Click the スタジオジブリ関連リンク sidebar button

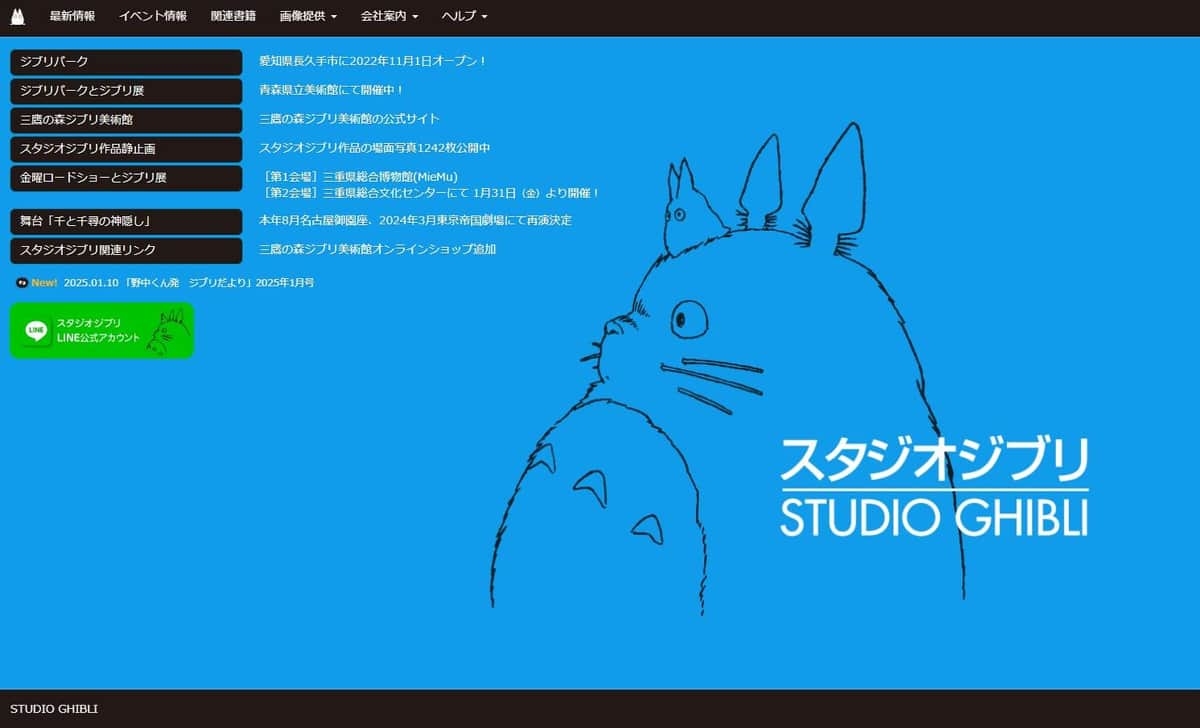click(x=126, y=250)
